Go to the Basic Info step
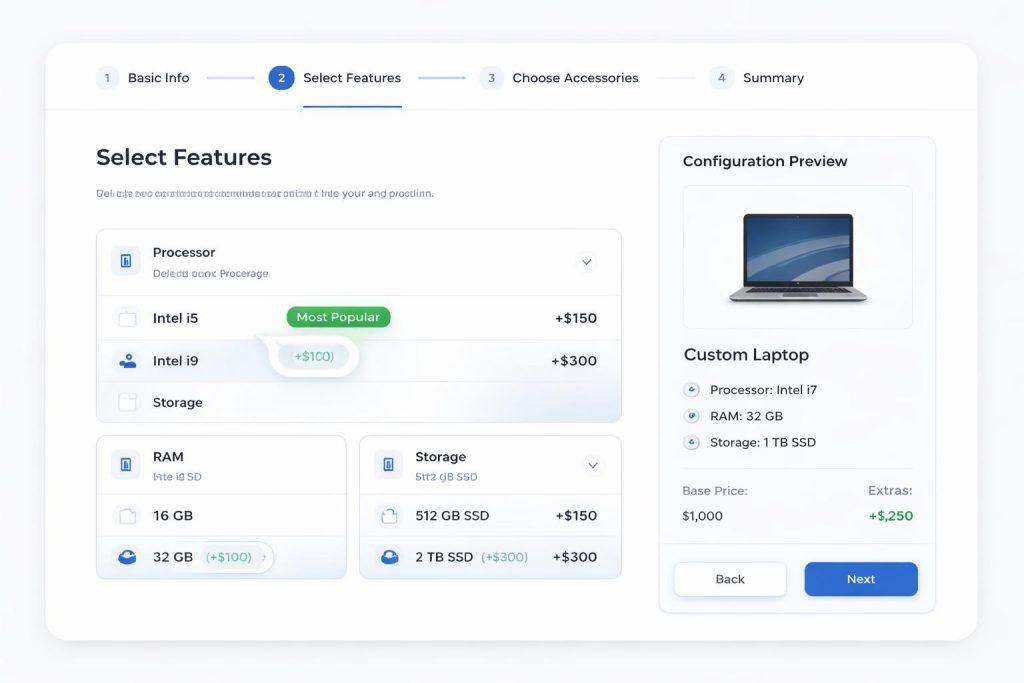 pyautogui.click(x=143, y=78)
